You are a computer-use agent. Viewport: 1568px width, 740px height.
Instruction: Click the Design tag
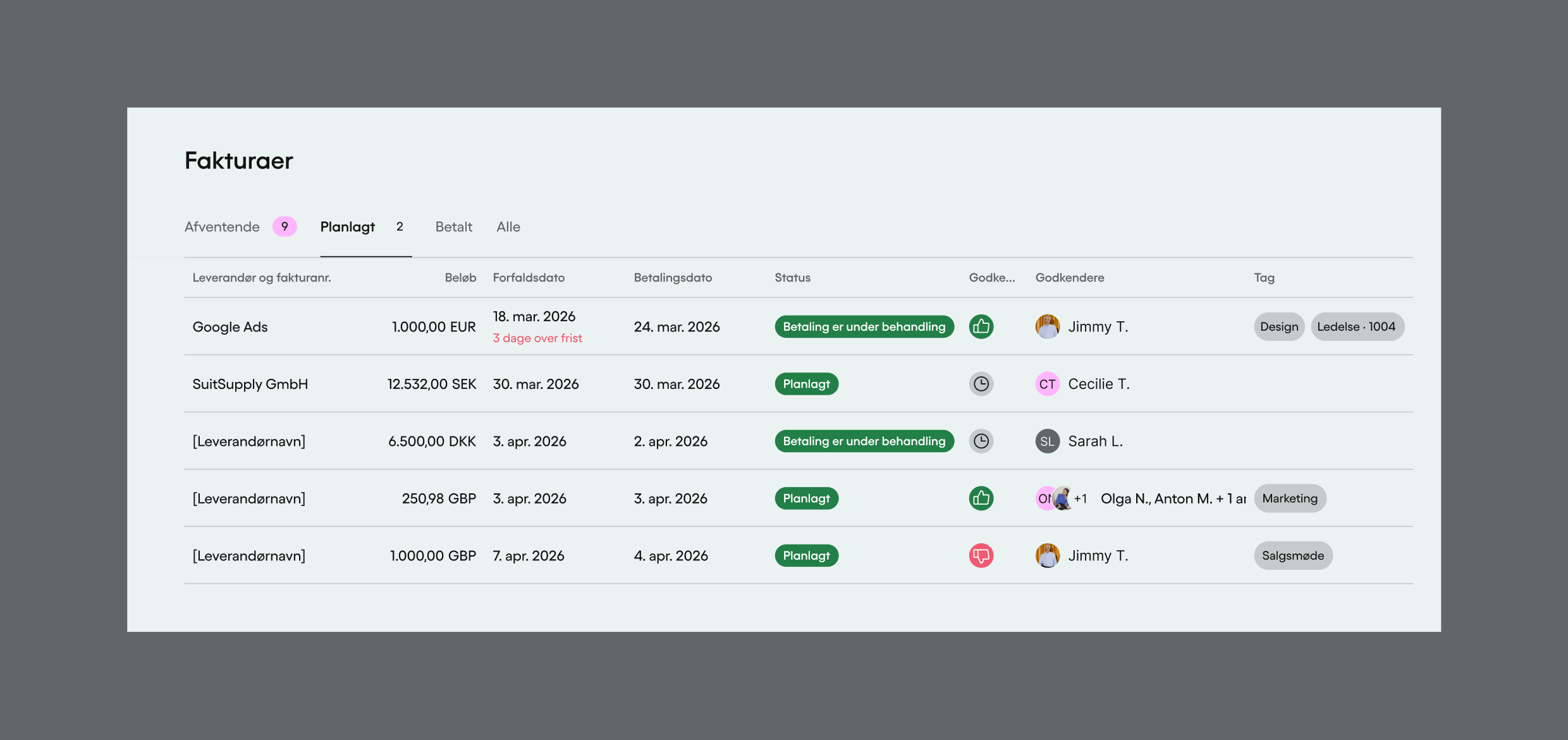(x=1279, y=326)
